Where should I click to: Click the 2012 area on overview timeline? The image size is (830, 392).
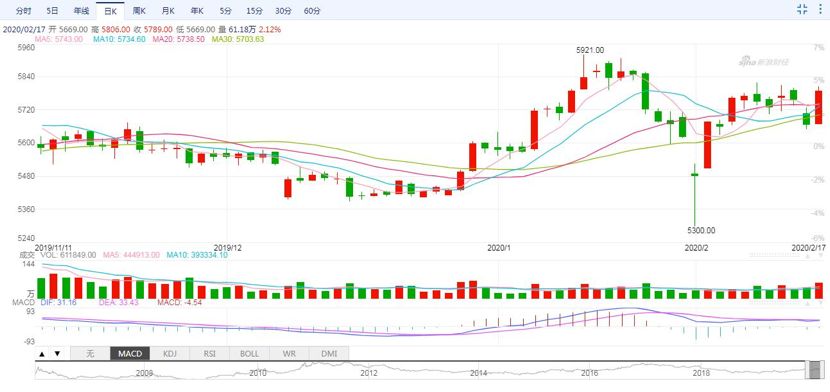[x=368, y=373]
